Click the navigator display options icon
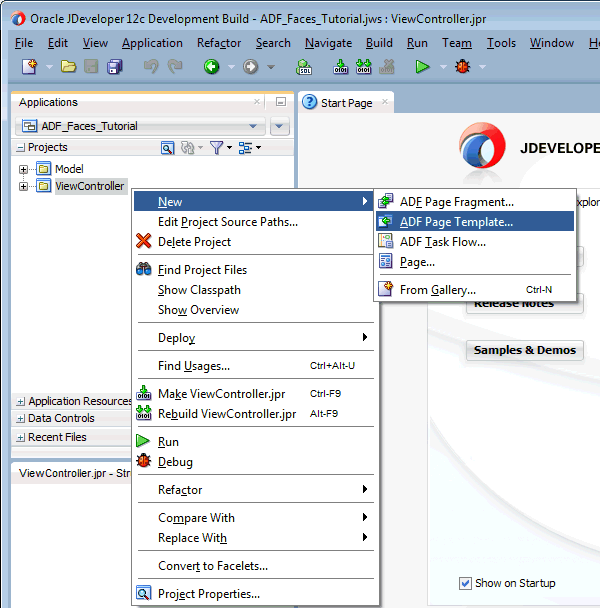 pyautogui.click(x=245, y=148)
